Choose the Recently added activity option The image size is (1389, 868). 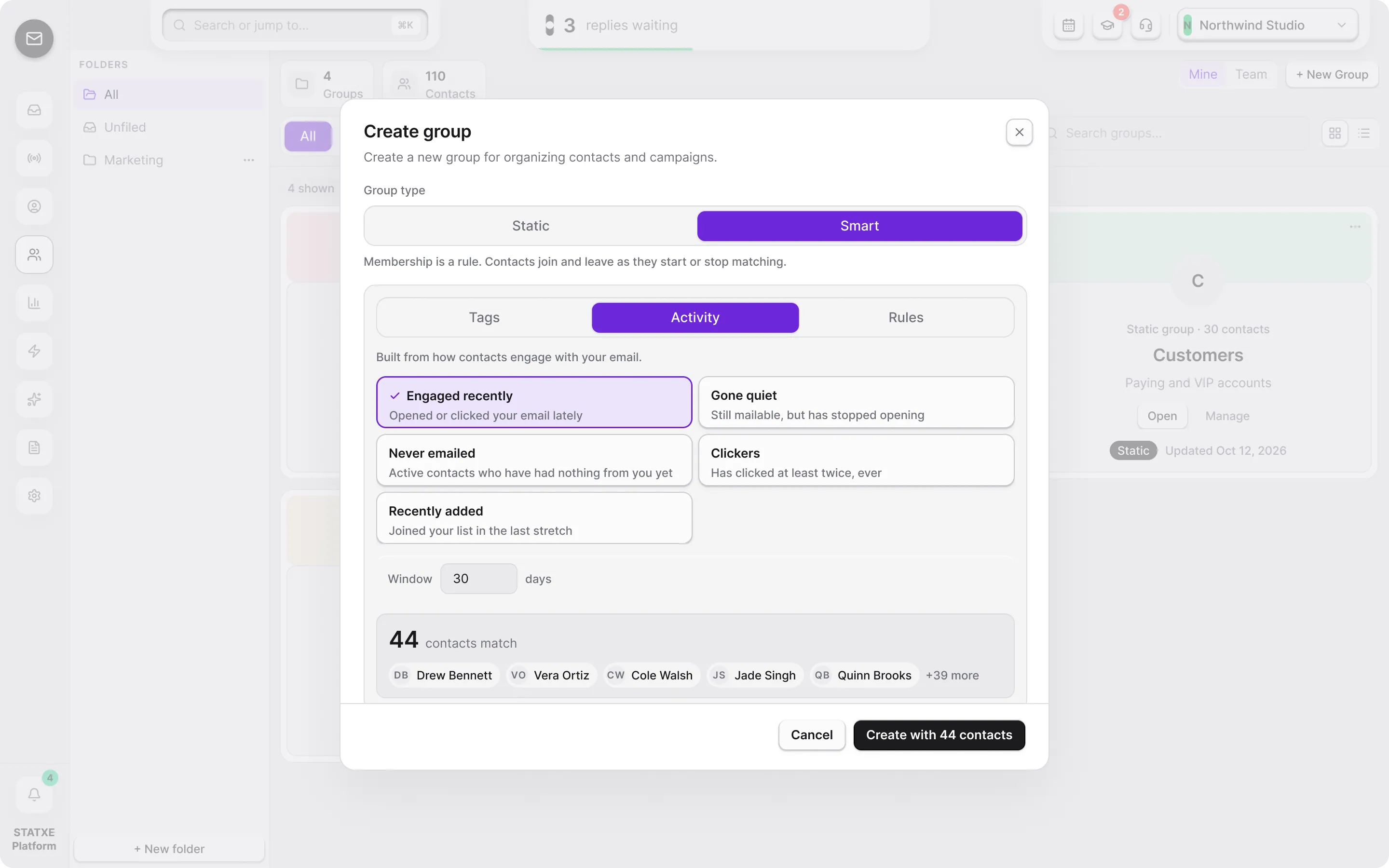[534, 518]
